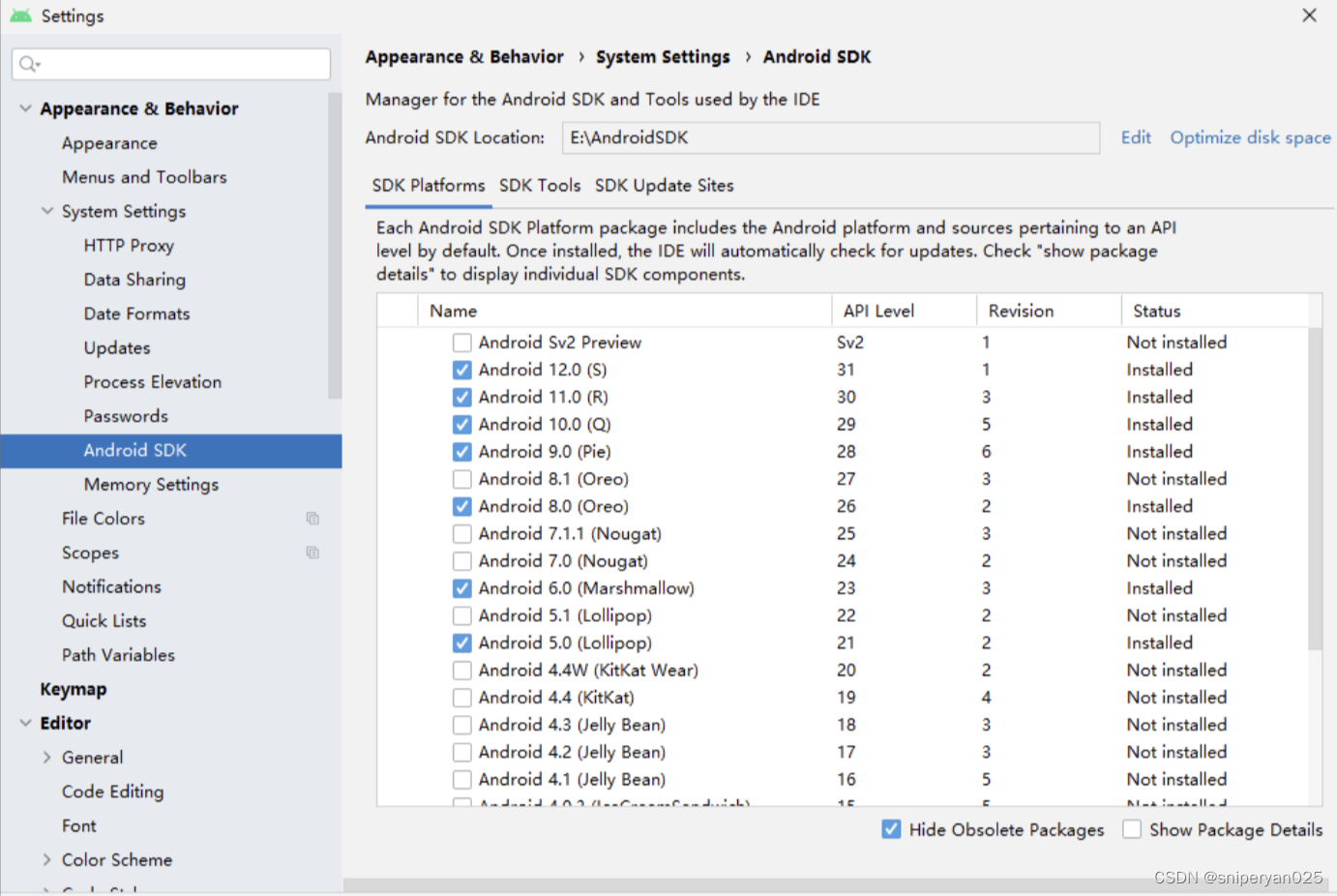Click the share icon next to Scopes
1337x896 pixels.
click(x=312, y=552)
